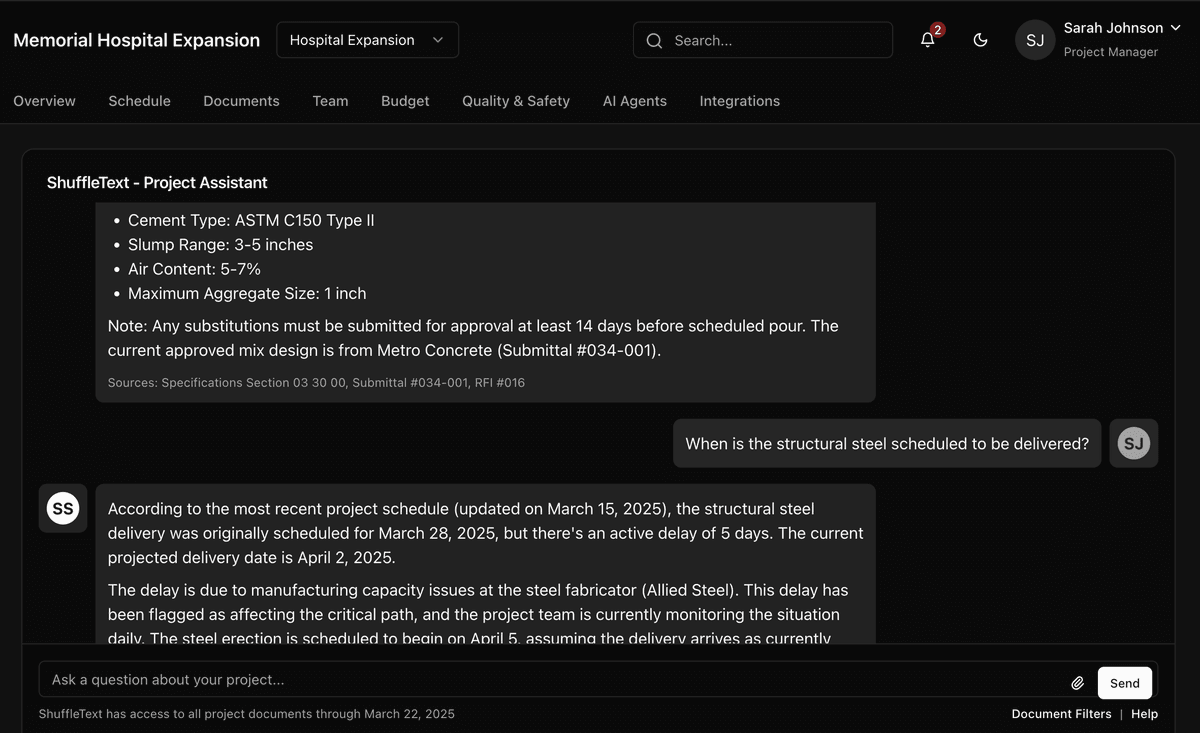Click the Memorial Hospital Expansion title

coord(136,40)
